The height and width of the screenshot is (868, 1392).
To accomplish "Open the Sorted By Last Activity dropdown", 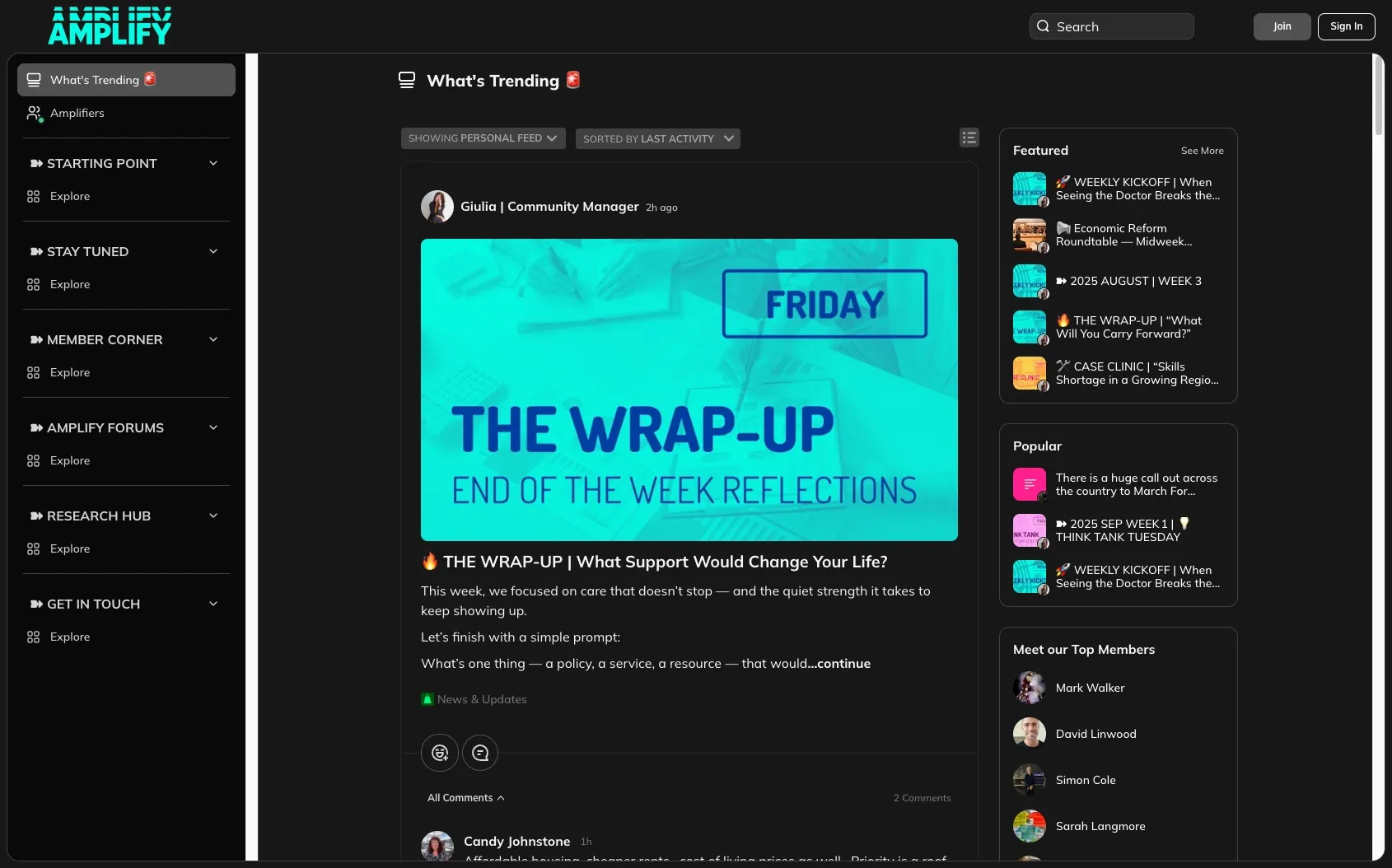I will 658,138.
